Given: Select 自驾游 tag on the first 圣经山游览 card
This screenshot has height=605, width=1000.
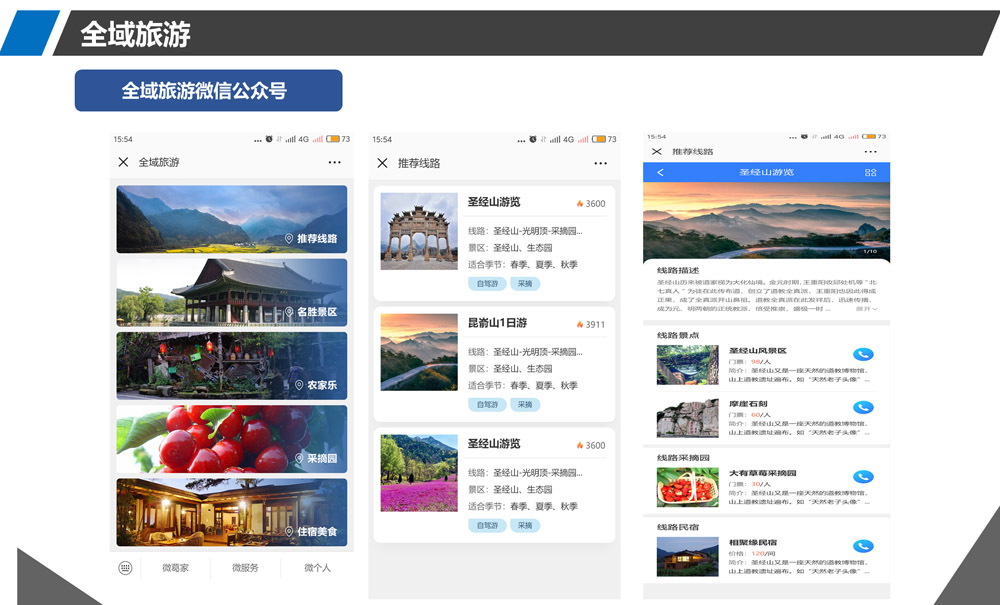Looking at the screenshot, I should tap(487, 284).
